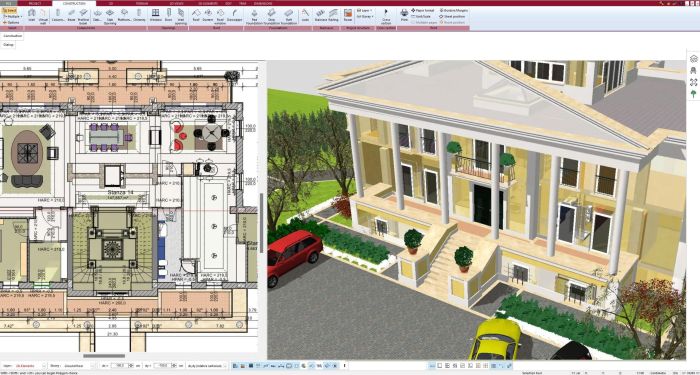
Task: Switch to the PROJECT tab
Action: click(x=34, y=3)
